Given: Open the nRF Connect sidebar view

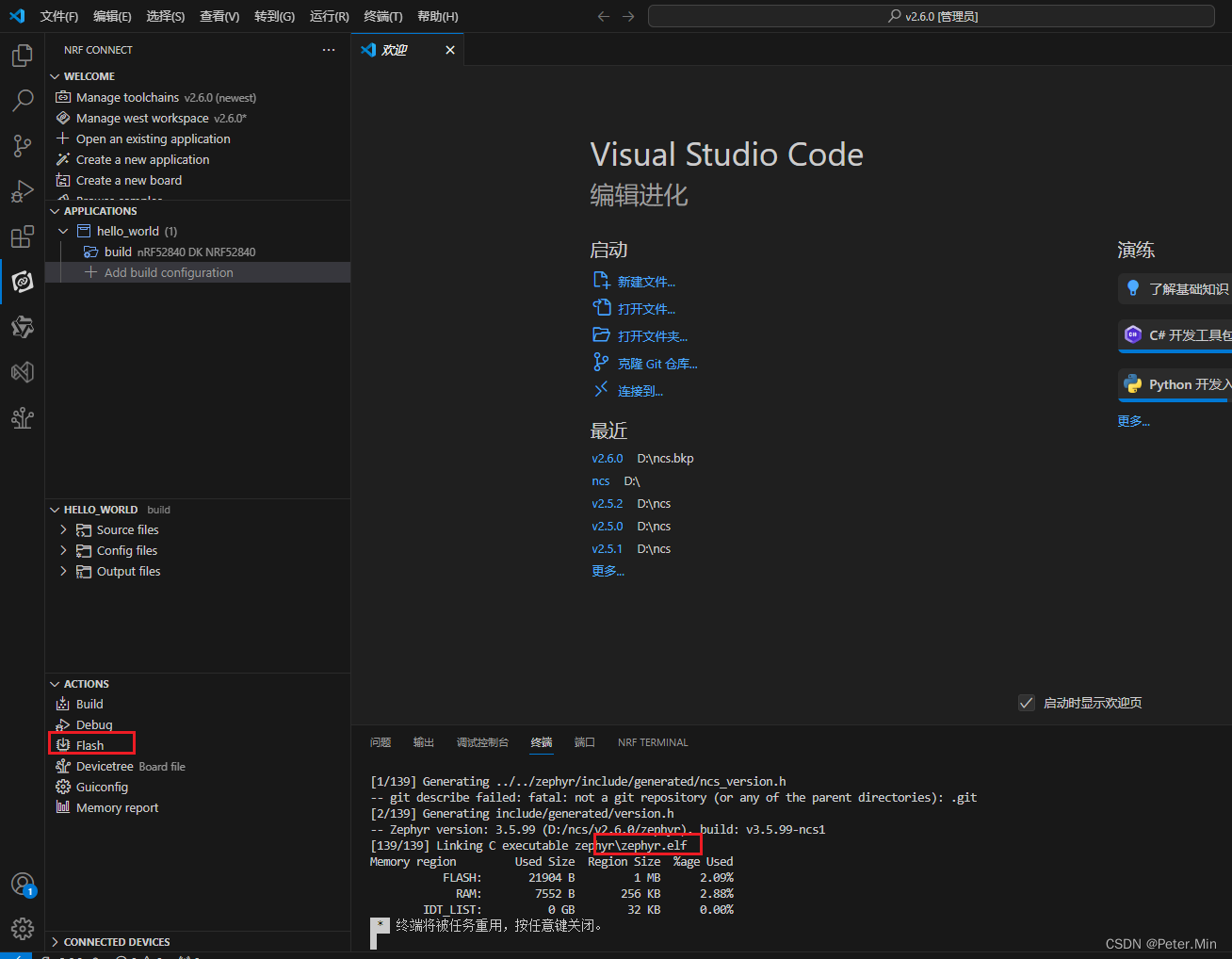Looking at the screenshot, I should pyautogui.click(x=23, y=282).
